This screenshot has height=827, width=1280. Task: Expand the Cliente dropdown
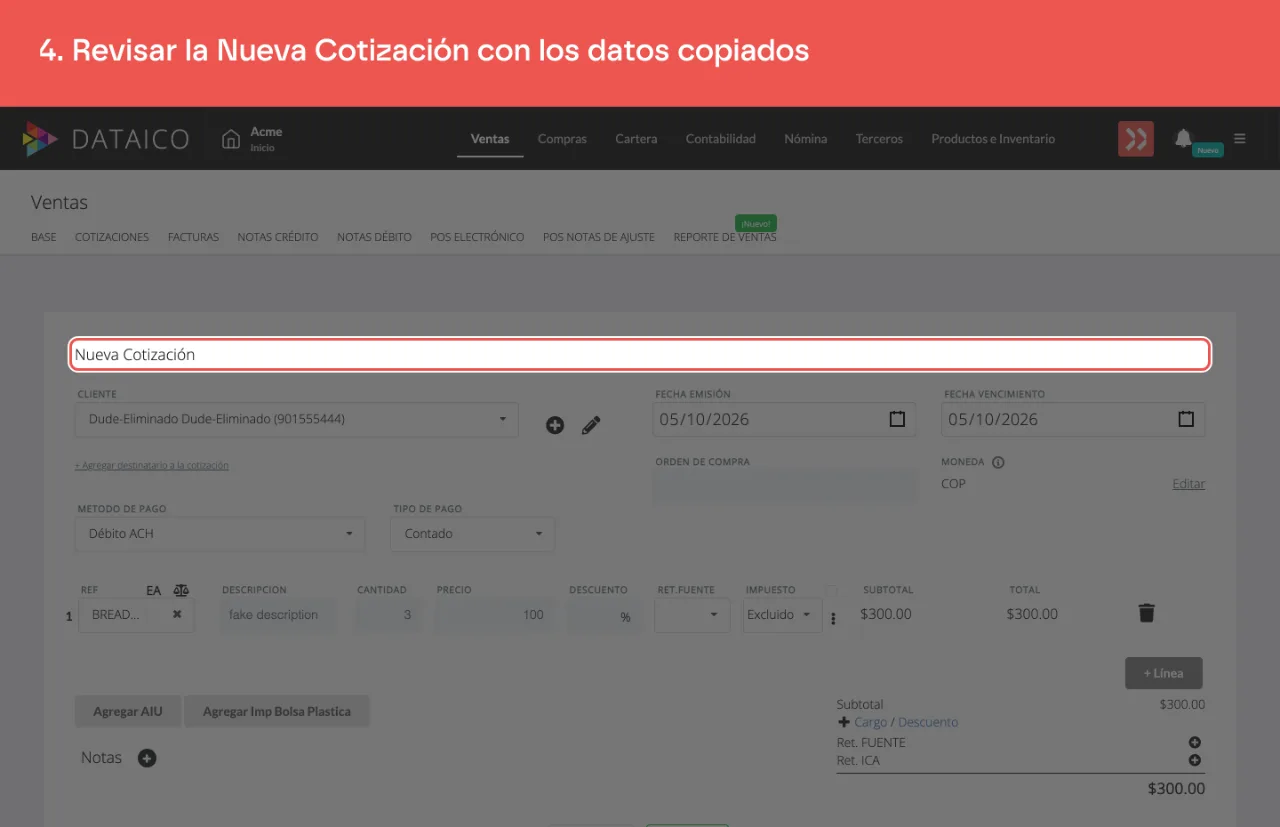pyautogui.click(x=296, y=419)
